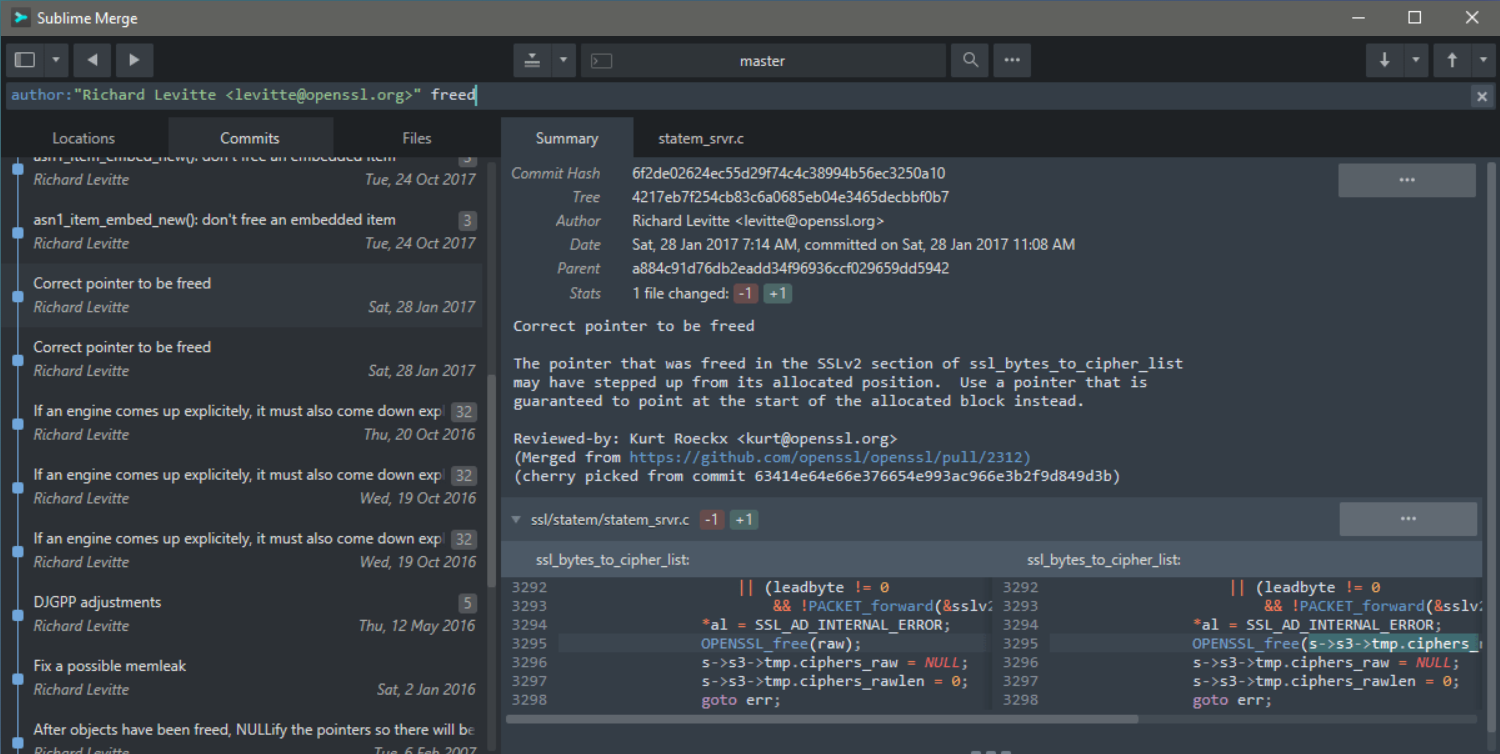Open the statem_srvr.c tab

701,139
